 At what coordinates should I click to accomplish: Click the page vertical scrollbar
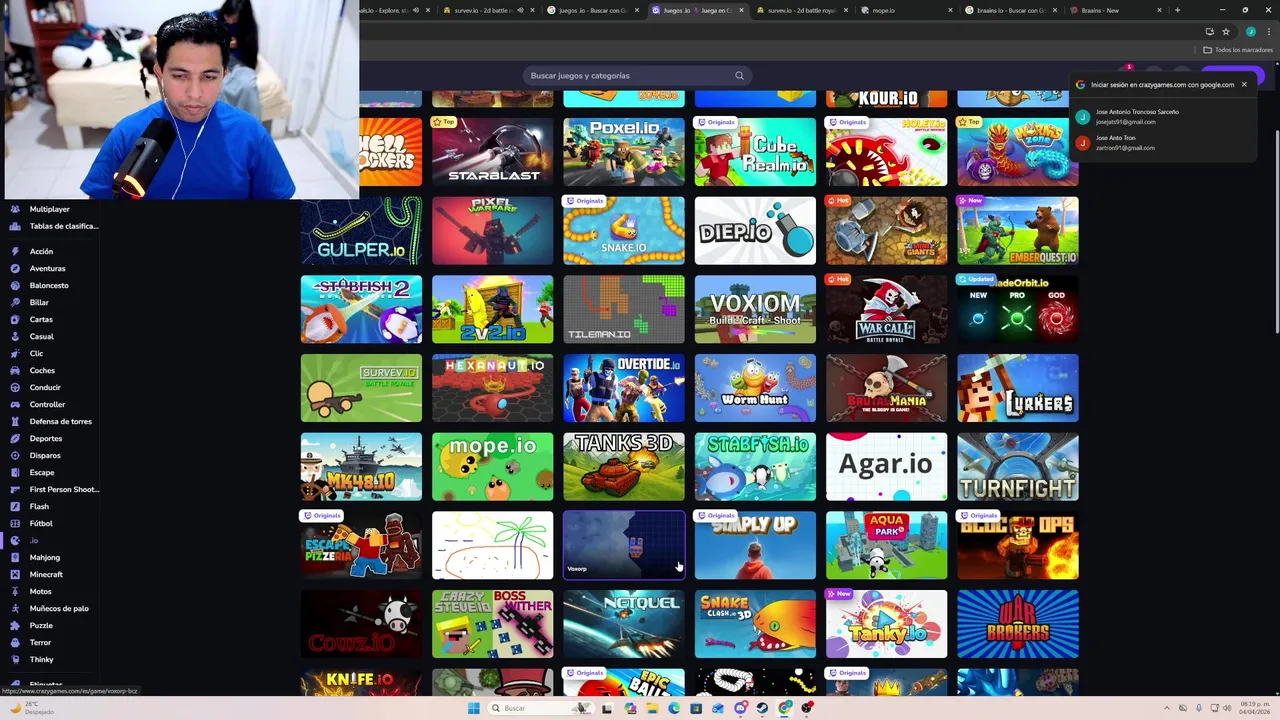1276,232
